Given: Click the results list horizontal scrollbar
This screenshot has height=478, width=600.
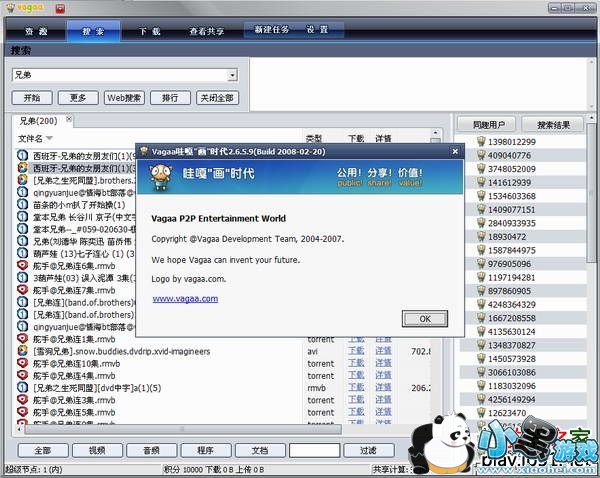Looking at the screenshot, I should click(x=183, y=429).
